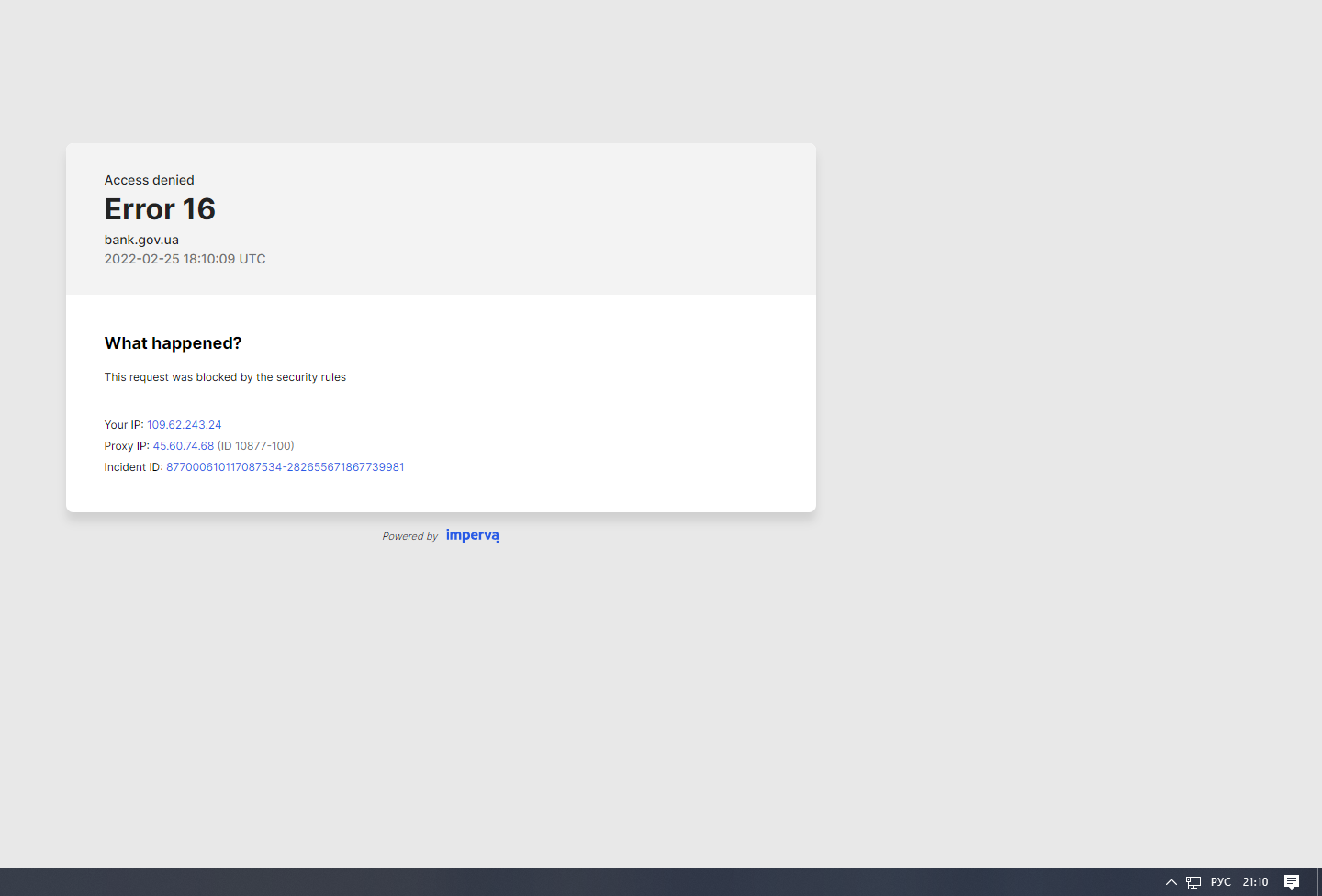Expand the hidden system tray icons chevron
This screenshot has height=896, width=1322.
click(x=1171, y=882)
